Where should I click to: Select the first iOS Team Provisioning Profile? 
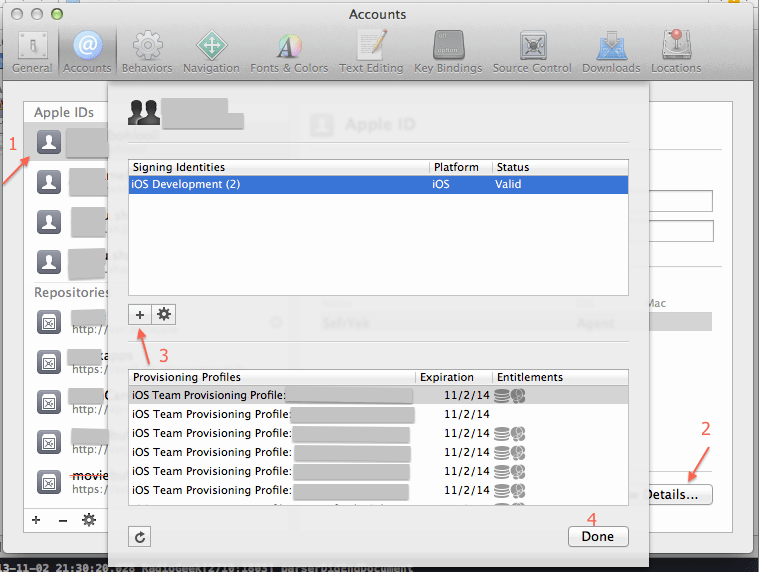pos(379,395)
